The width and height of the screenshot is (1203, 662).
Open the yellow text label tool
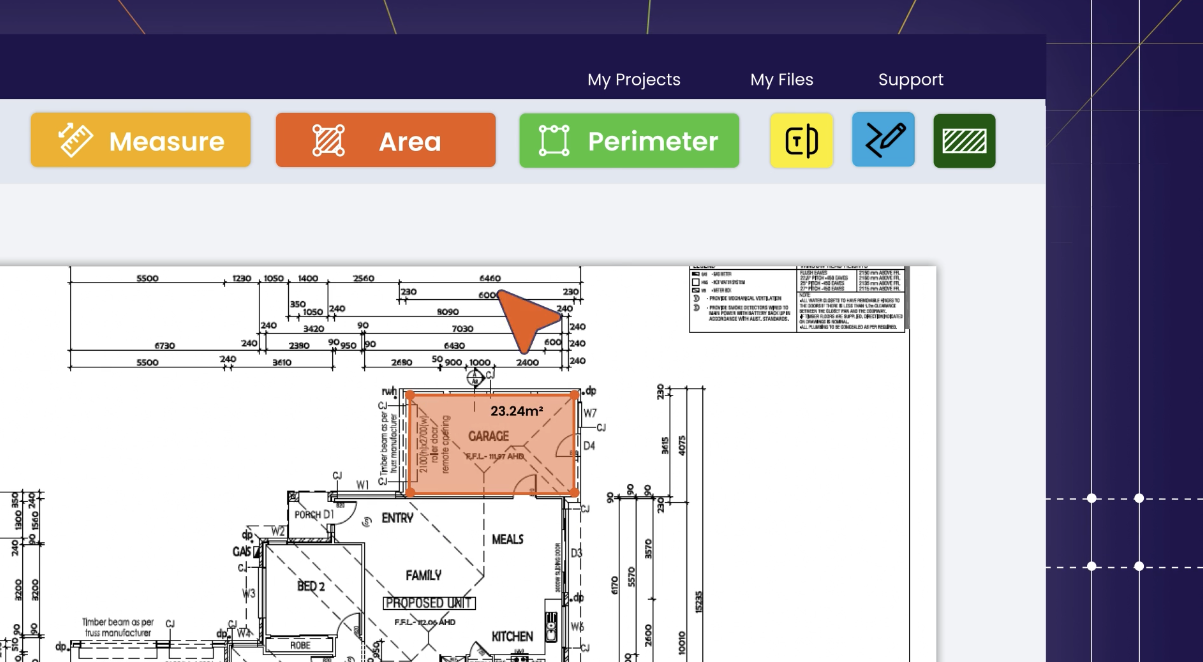click(x=801, y=140)
